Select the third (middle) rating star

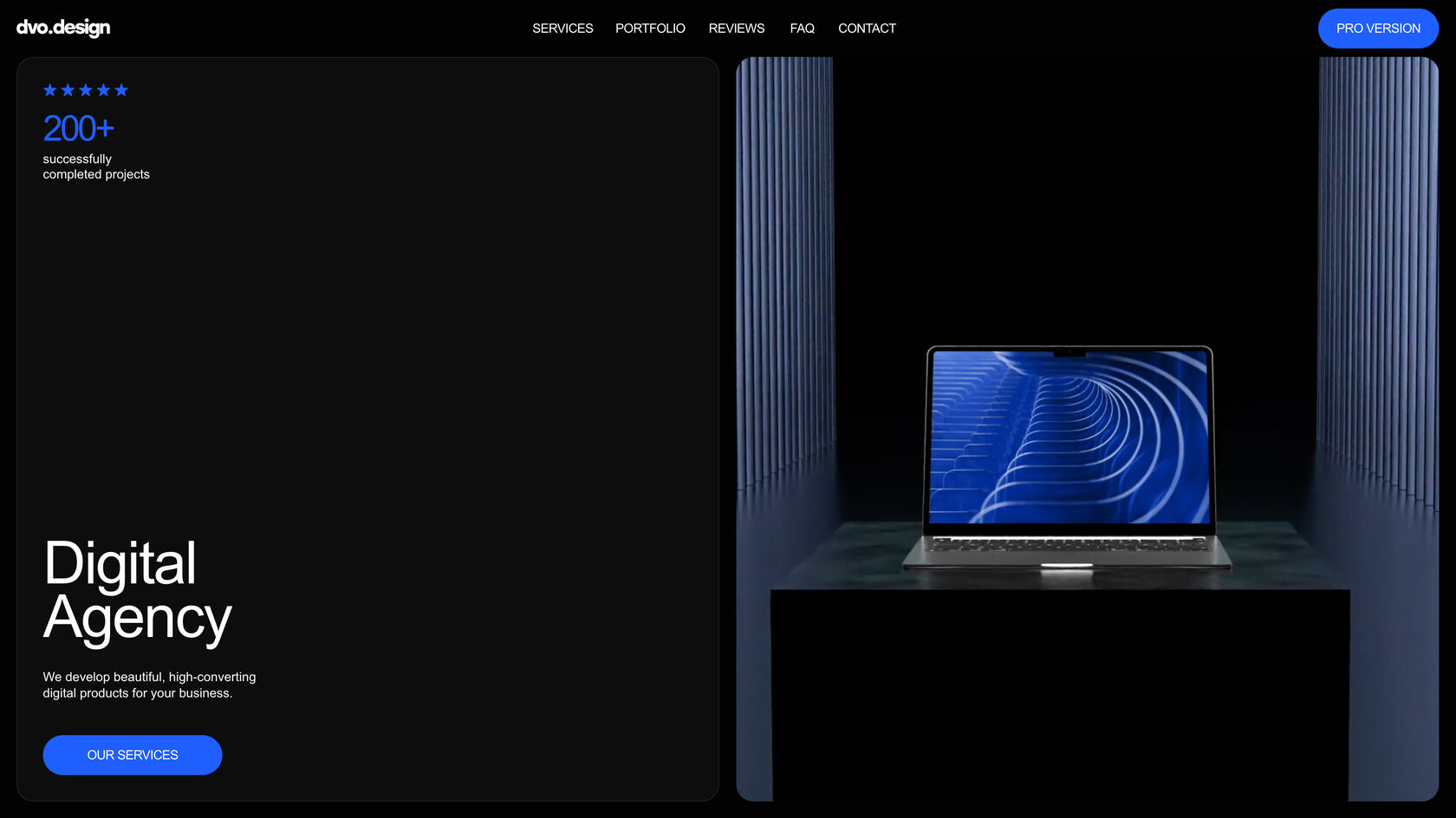(x=86, y=90)
